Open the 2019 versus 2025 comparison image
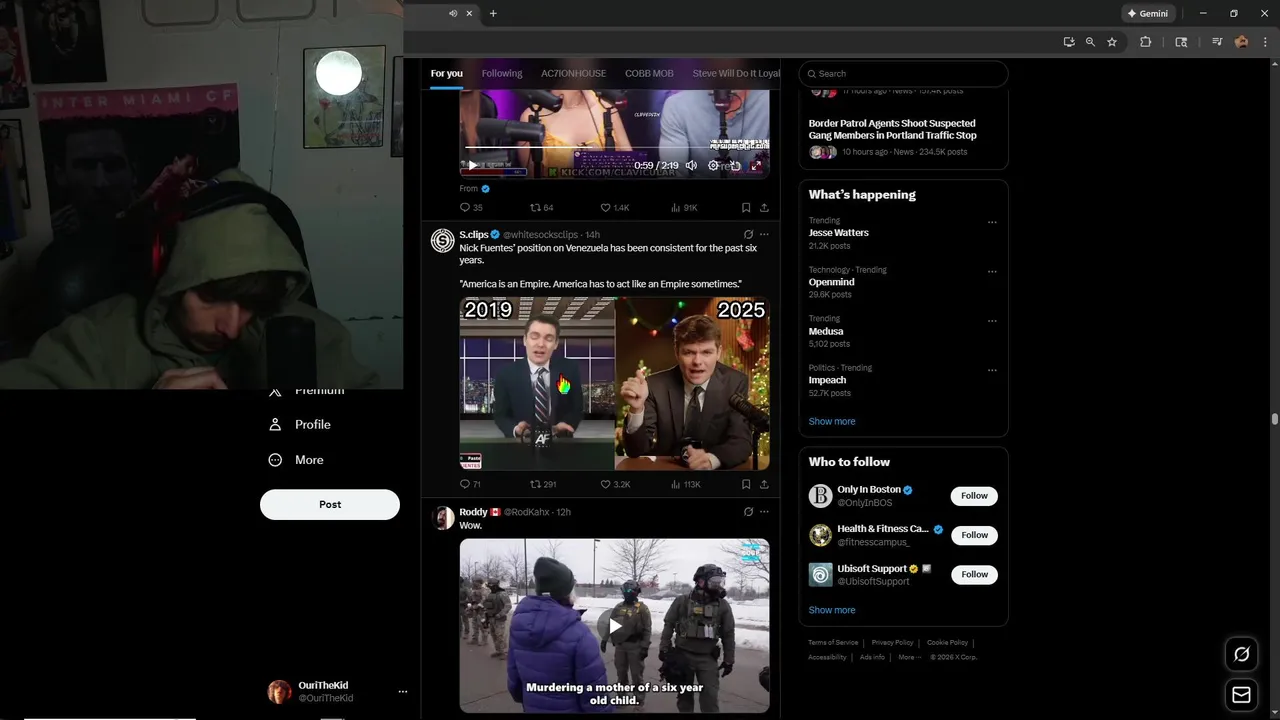Screen dimensions: 1280x720 tap(614, 383)
